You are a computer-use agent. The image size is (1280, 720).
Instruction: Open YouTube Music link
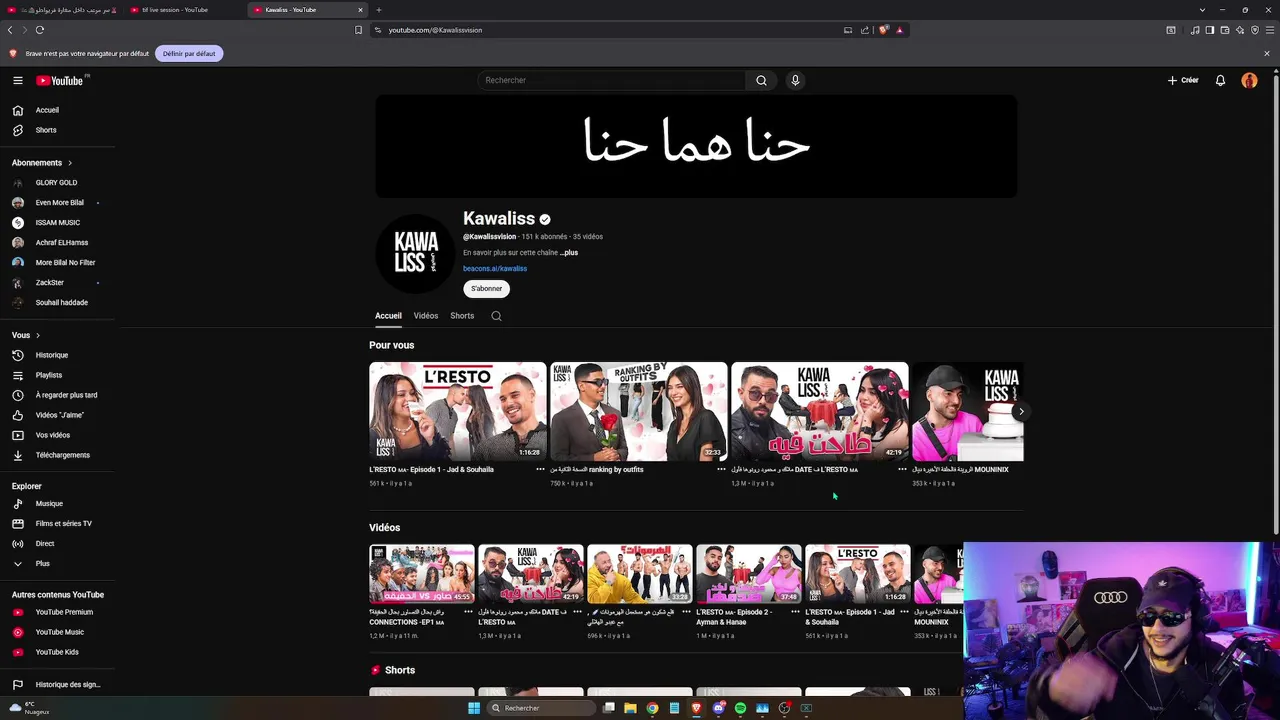click(x=58, y=632)
